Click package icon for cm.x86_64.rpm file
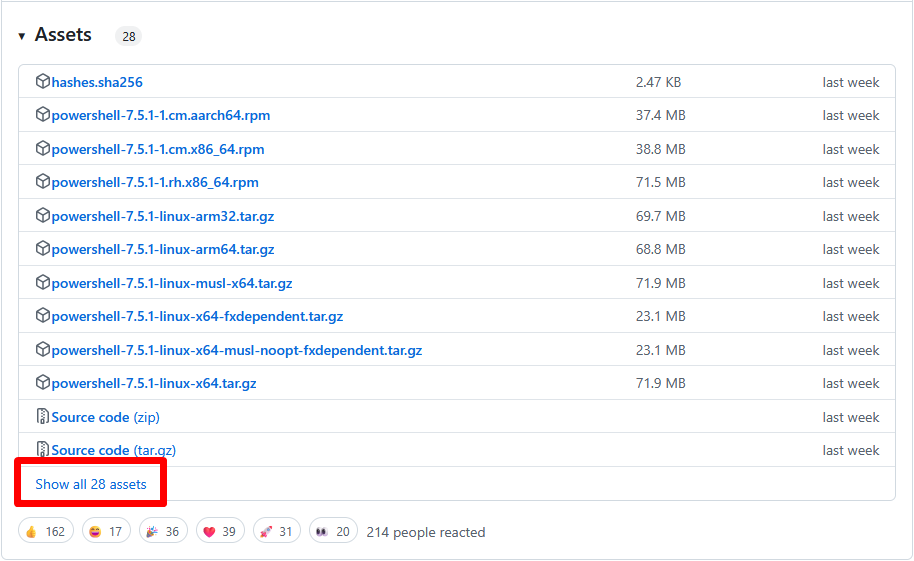914x561 pixels. click(x=43, y=149)
